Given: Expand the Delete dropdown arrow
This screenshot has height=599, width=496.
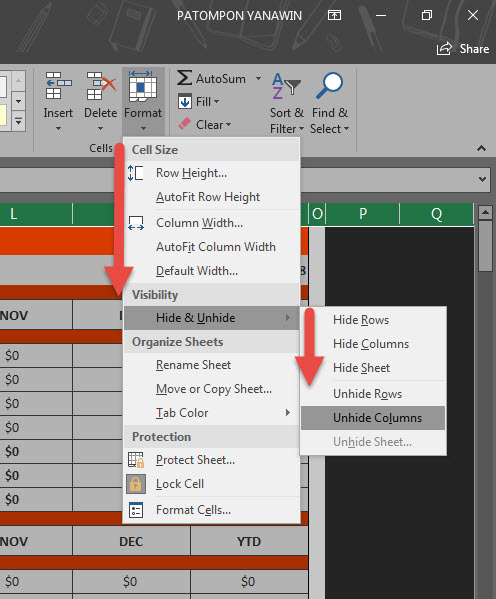Looking at the screenshot, I should (x=100, y=129).
